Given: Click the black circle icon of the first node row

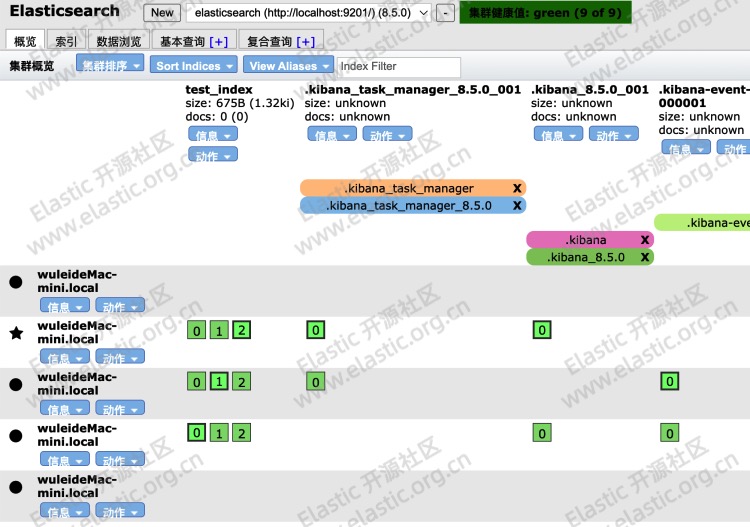Looking at the screenshot, I should (16, 282).
